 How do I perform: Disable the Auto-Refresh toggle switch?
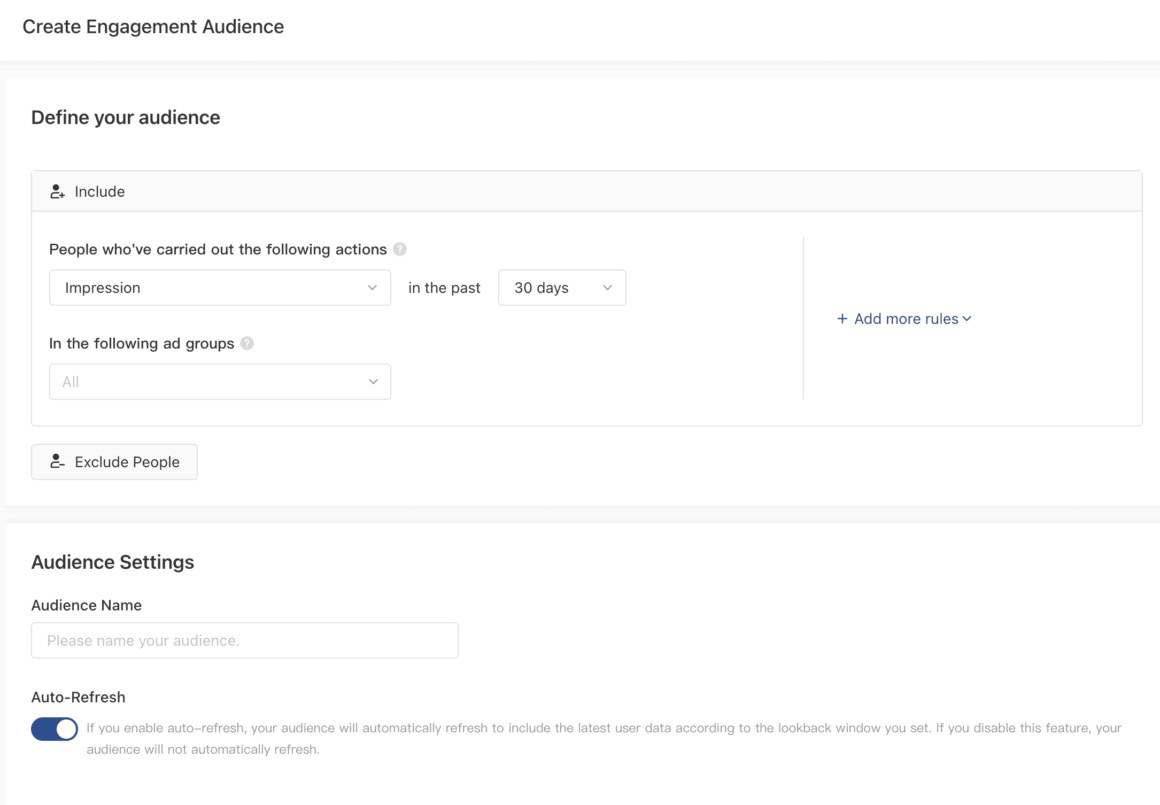(x=54, y=729)
